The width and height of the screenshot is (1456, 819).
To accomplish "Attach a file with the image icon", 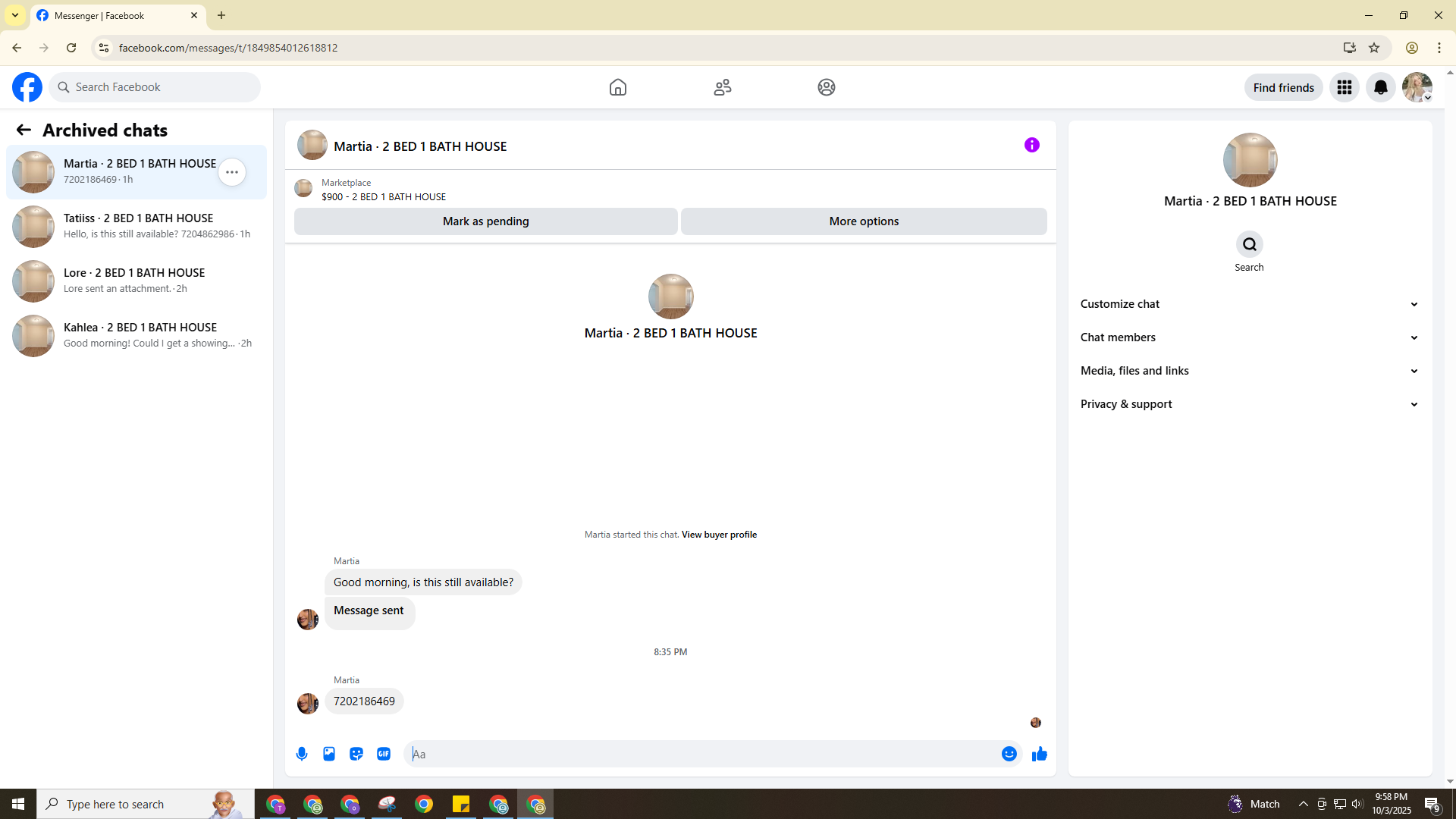I will point(329,754).
